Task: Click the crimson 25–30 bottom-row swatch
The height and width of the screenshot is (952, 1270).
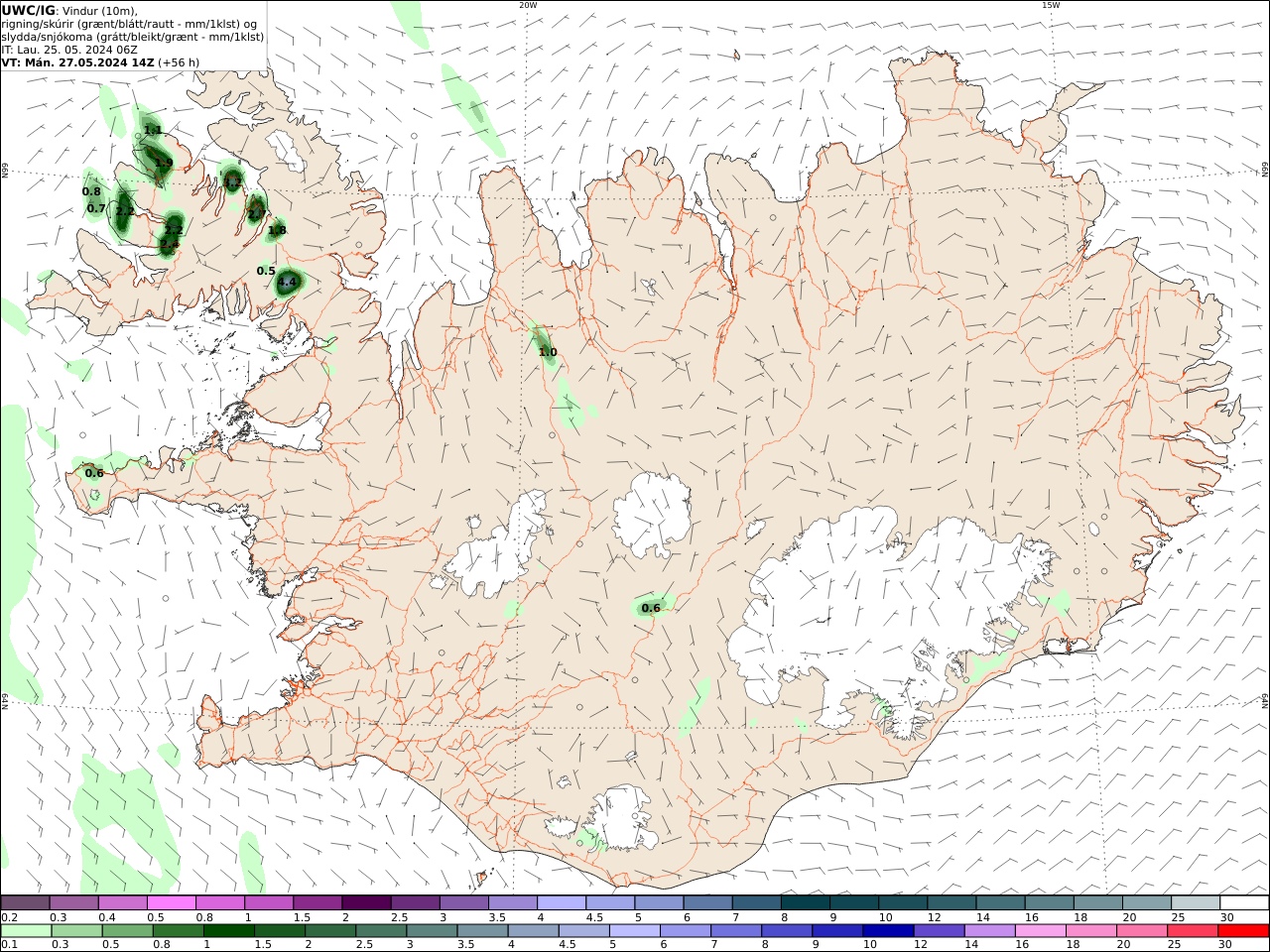Action: click(1193, 930)
